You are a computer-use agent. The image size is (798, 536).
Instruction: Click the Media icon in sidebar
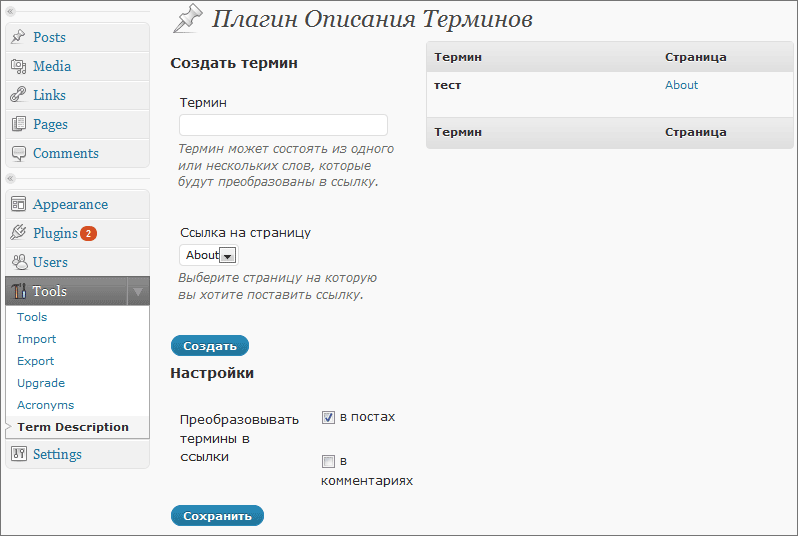[18, 66]
